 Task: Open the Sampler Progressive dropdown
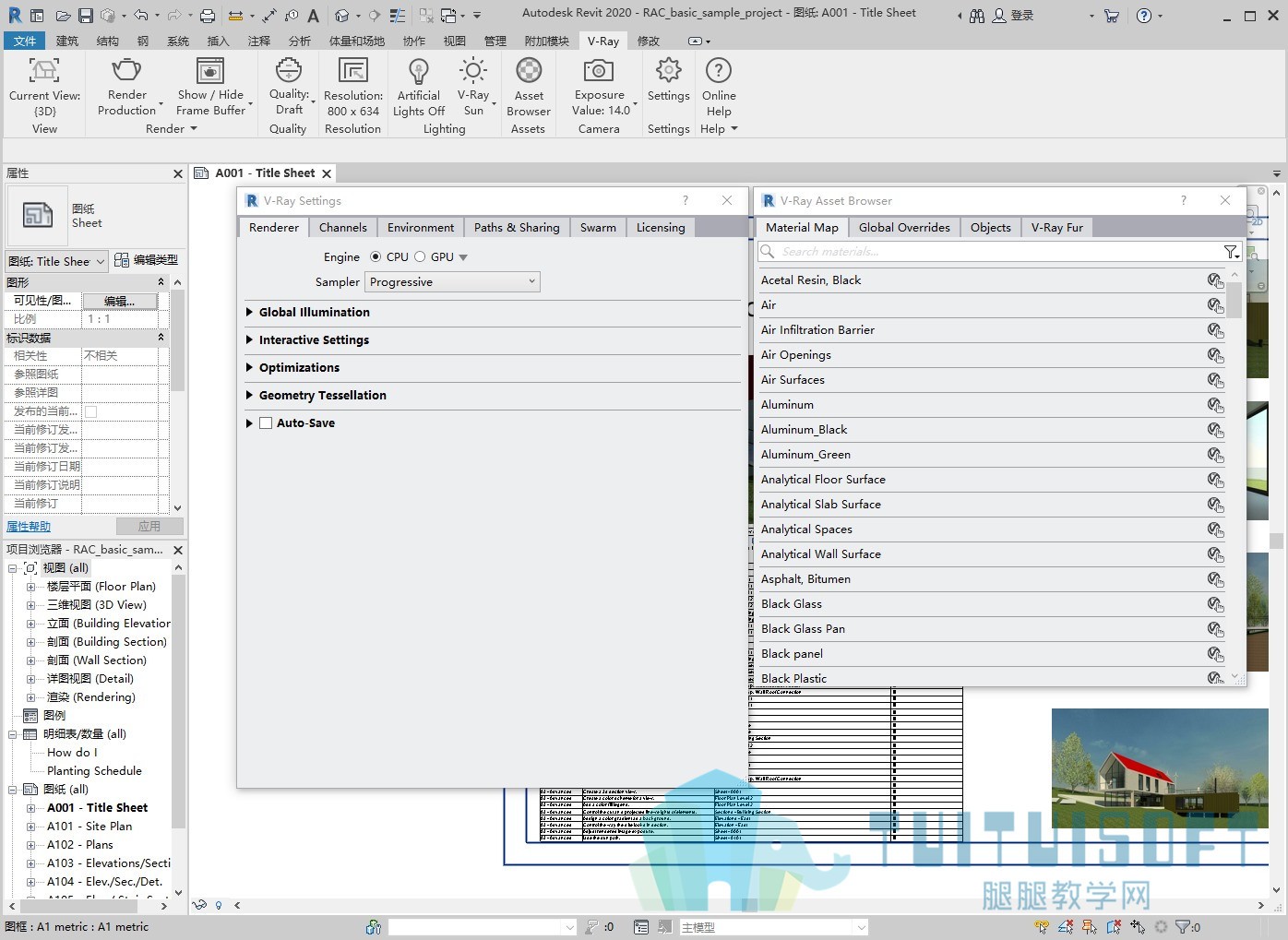pyautogui.click(x=453, y=282)
